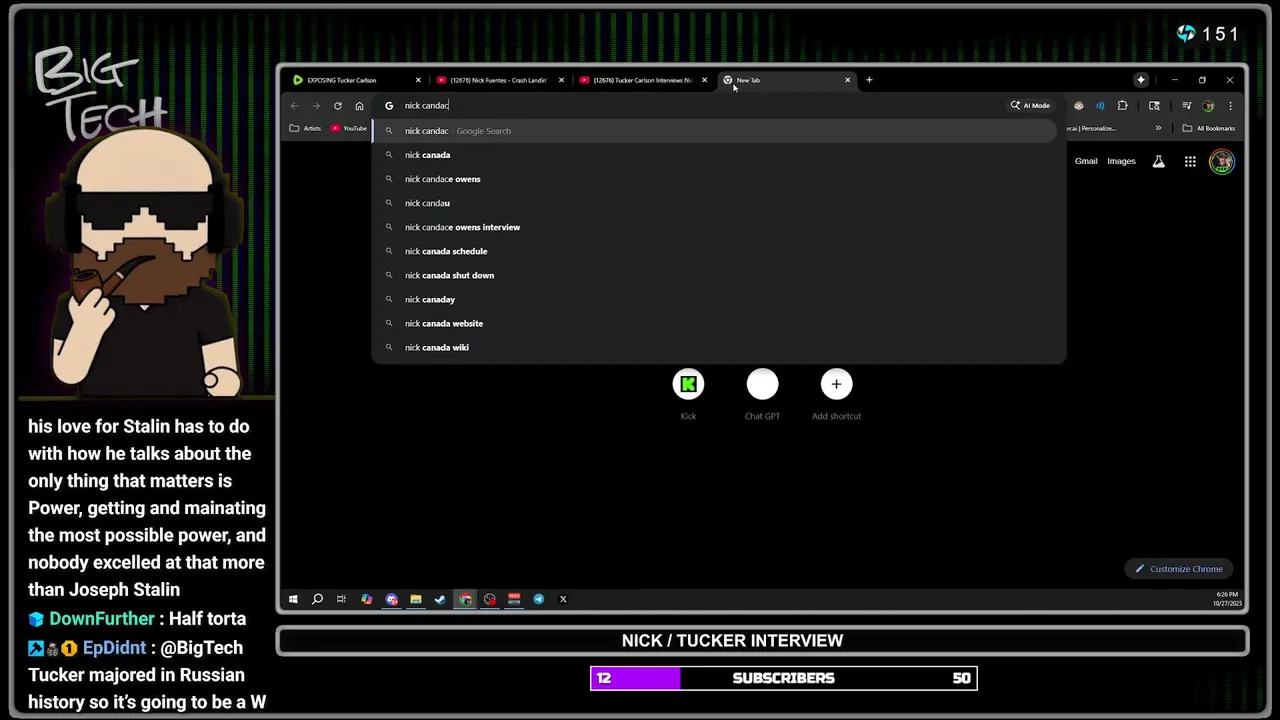Open AI Mode in the address bar
Screen dimensions: 1280x720
pos(1030,105)
